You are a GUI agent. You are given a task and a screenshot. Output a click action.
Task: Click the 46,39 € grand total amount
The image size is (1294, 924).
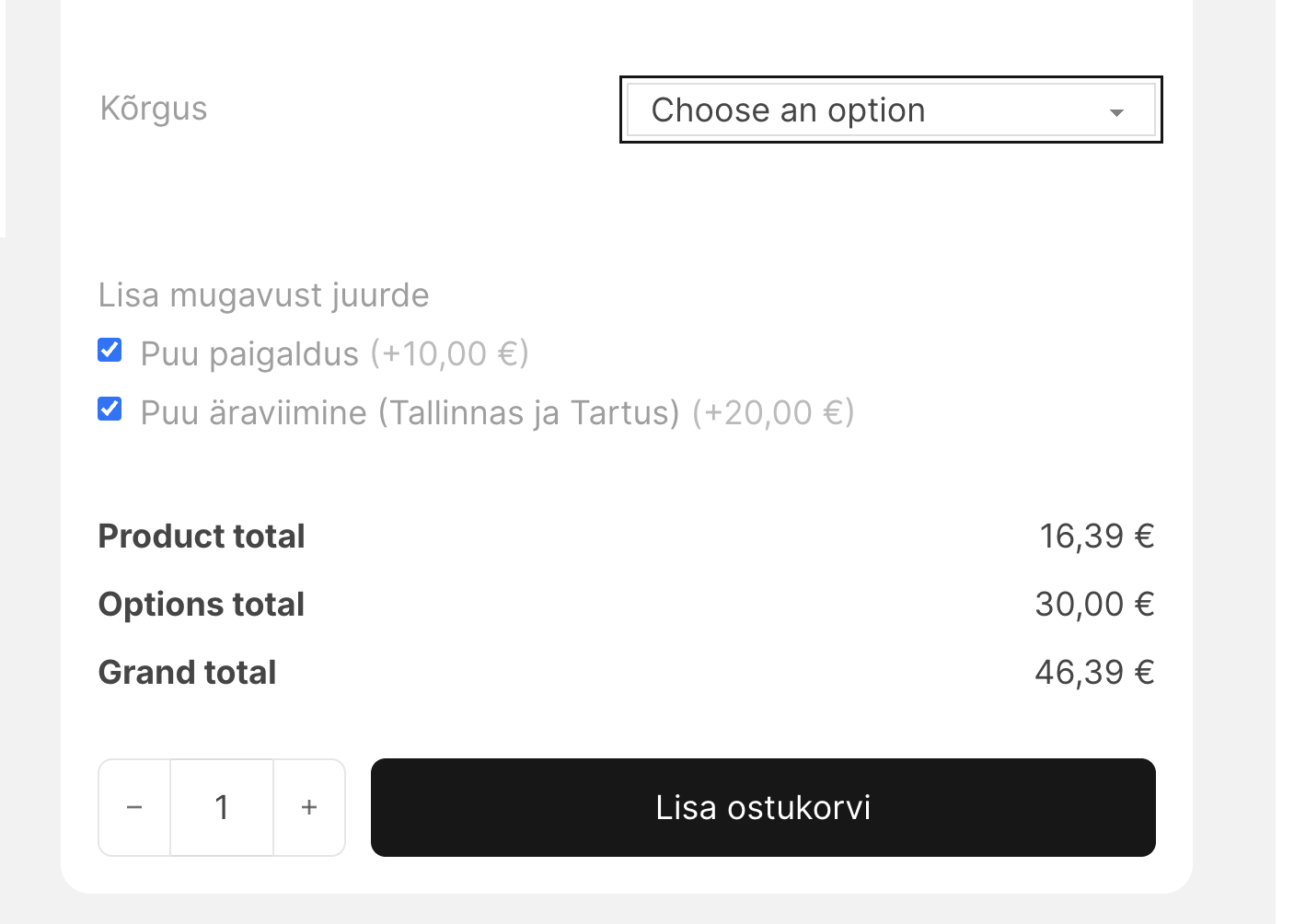click(x=1094, y=673)
